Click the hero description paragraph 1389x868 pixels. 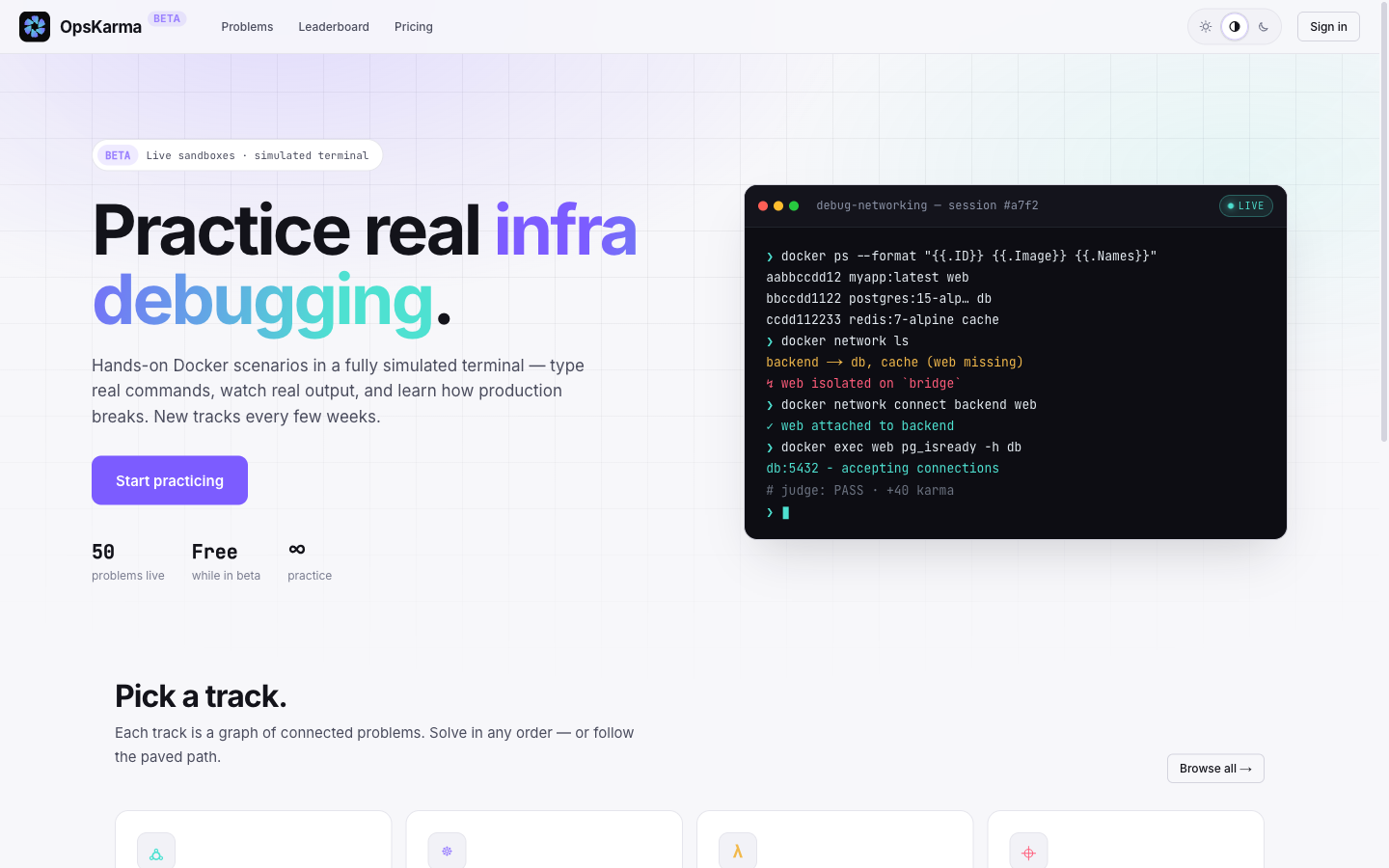tap(338, 391)
